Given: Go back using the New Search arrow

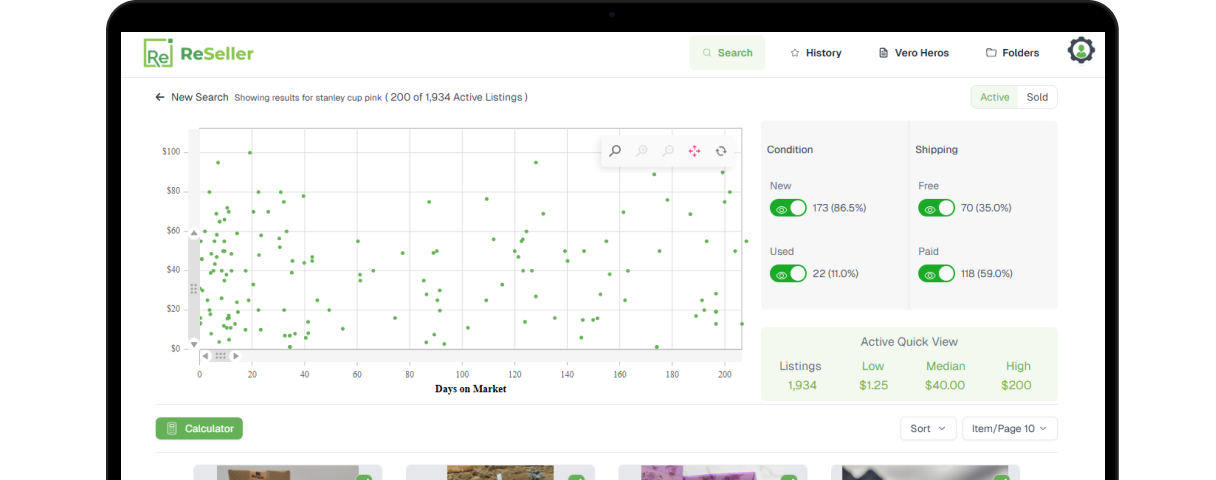Looking at the screenshot, I should (x=160, y=97).
